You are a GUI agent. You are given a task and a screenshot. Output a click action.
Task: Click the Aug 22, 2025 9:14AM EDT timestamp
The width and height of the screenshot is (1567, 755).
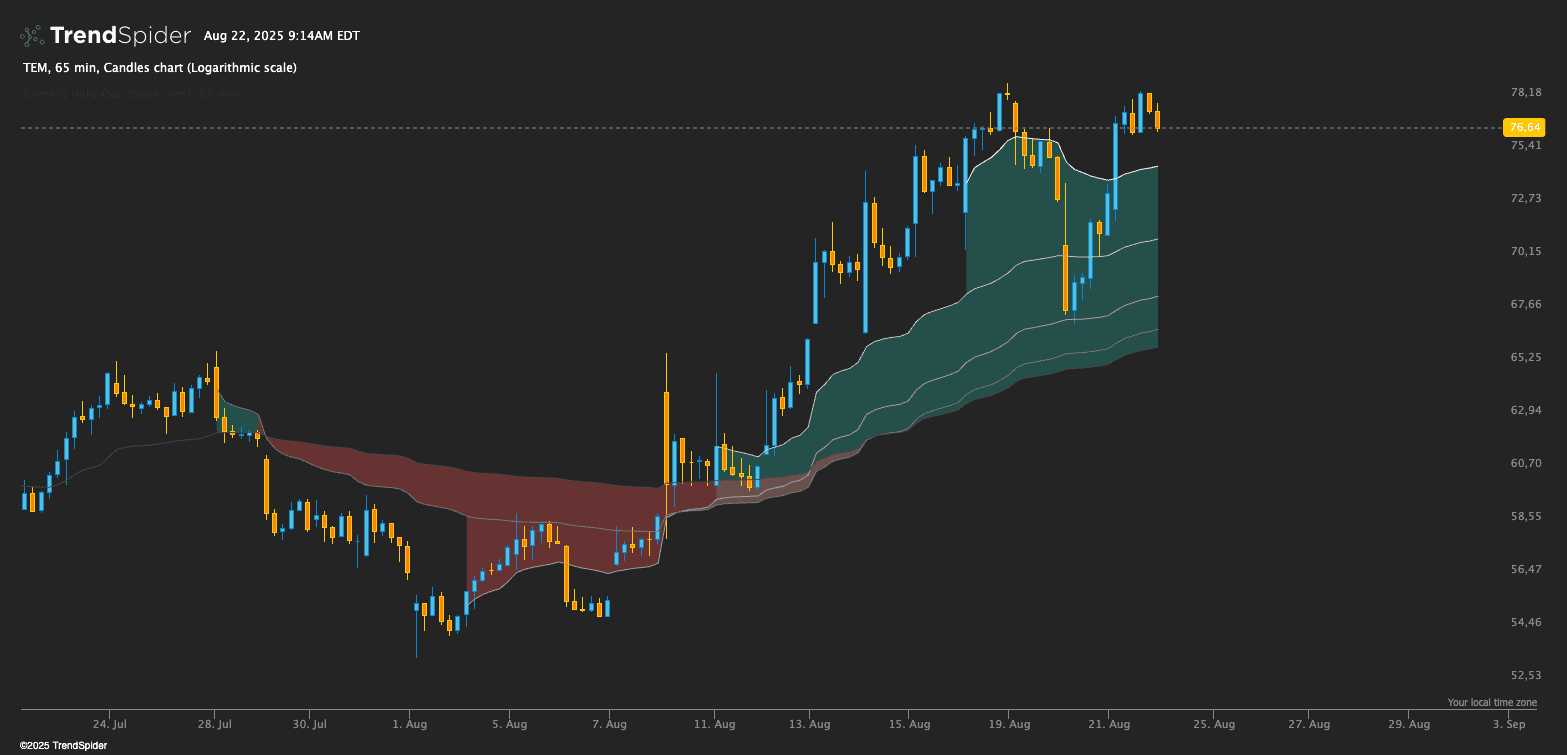(x=281, y=36)
